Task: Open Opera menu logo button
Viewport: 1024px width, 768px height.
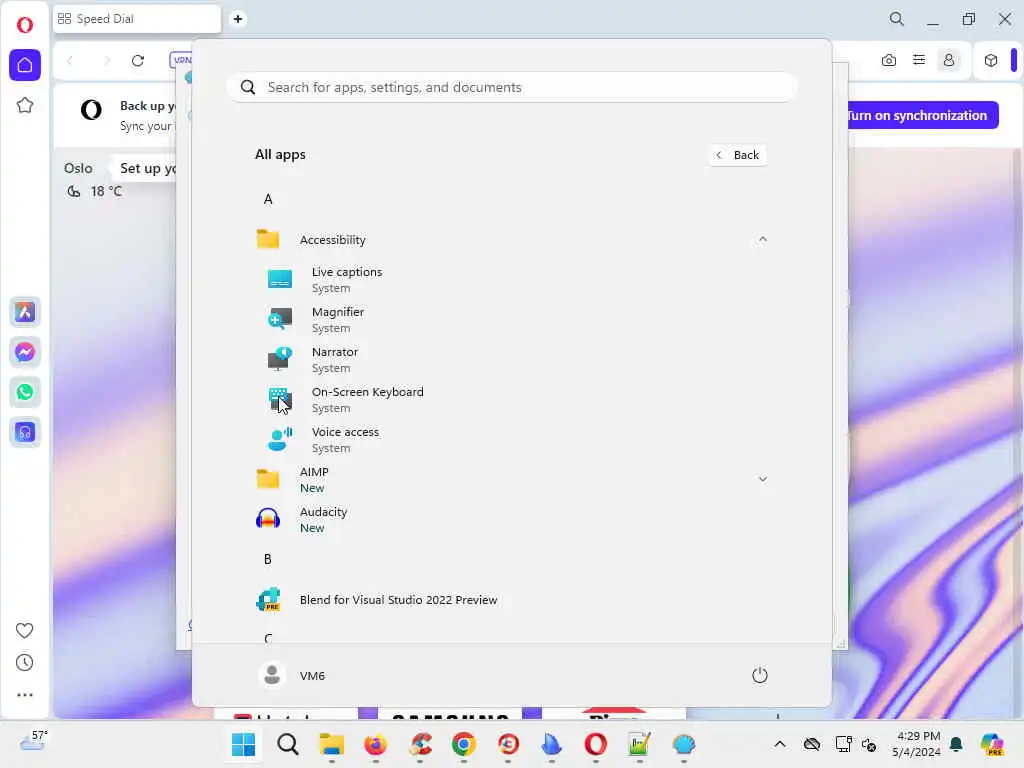Action: pos(25,25)
